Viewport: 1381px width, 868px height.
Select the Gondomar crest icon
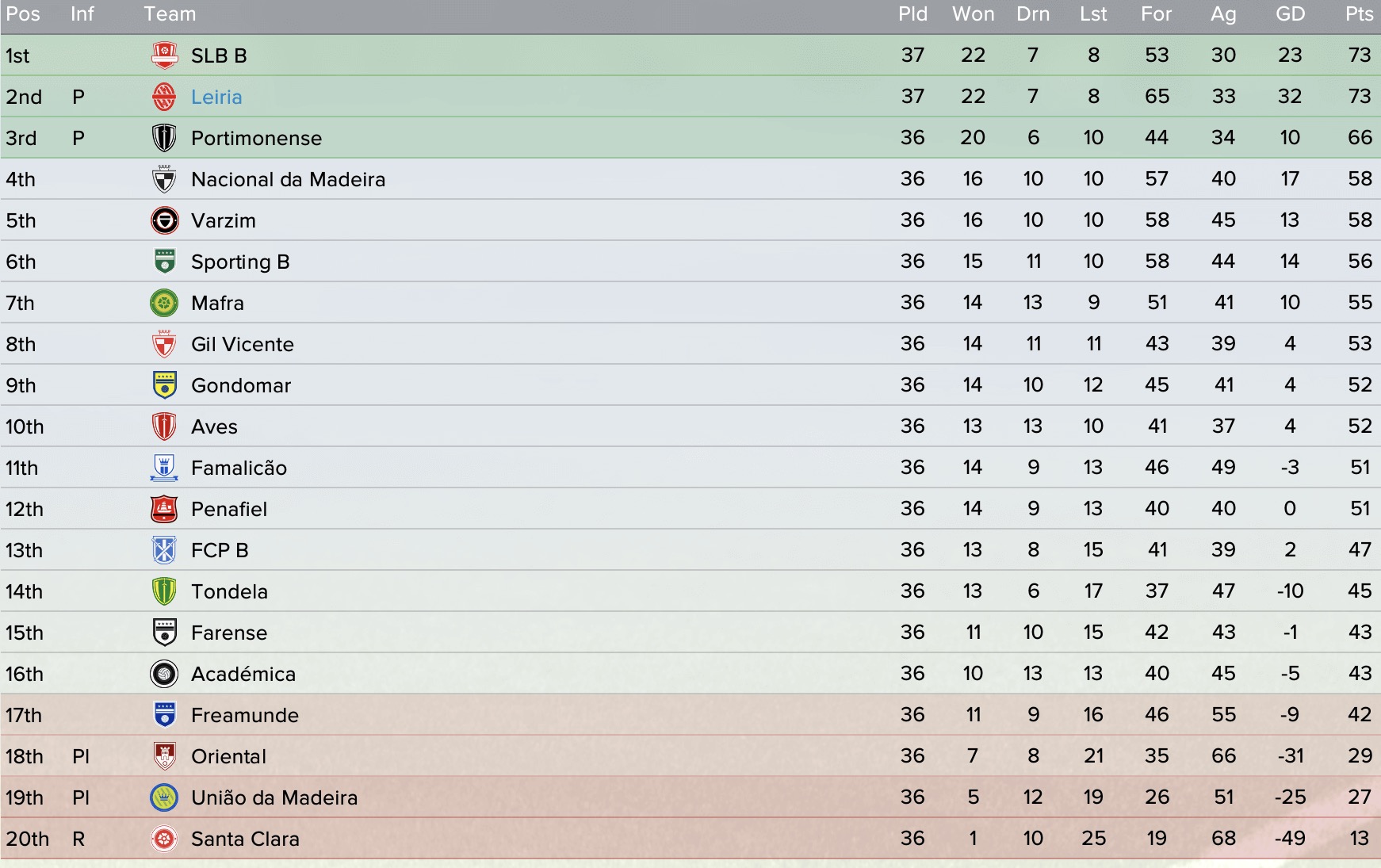(164, 385)
